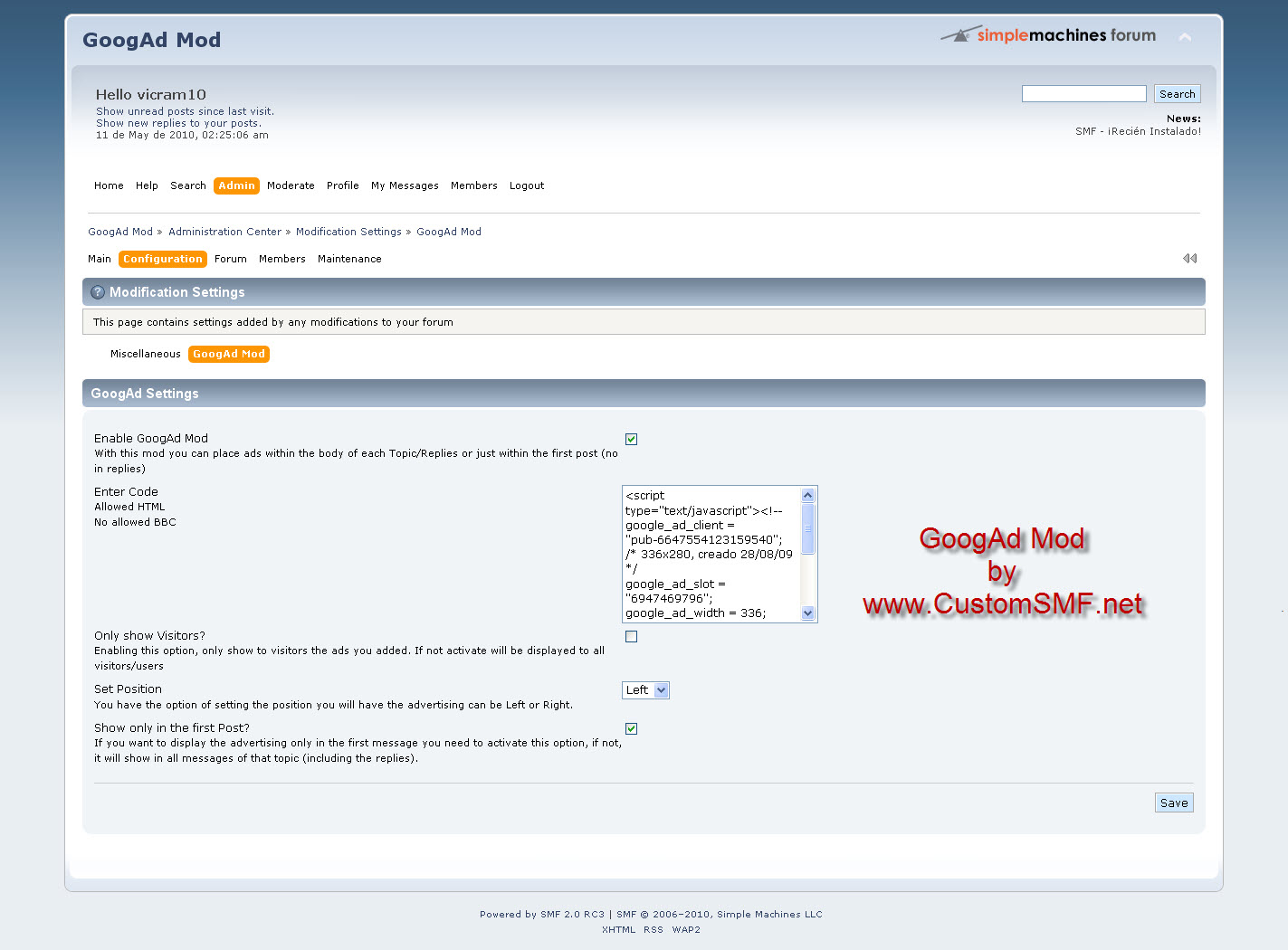This screenshot has height=950, width=1288.
Task: Click the double-arrow toggle beside the admin menu
Action: coord(1189,259)
